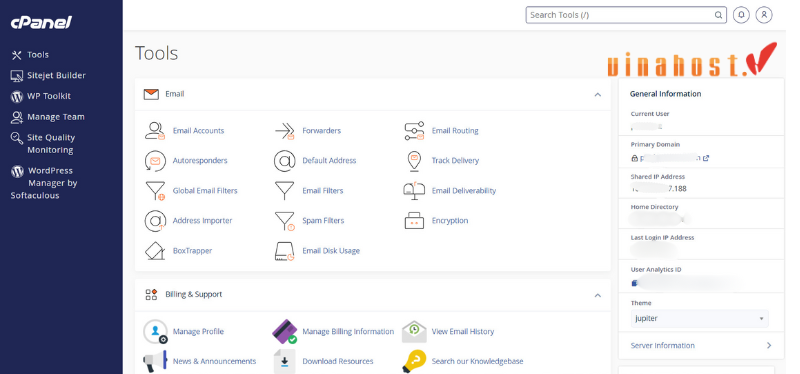Open WordPress Manager by Softaculous

(44, 183)
